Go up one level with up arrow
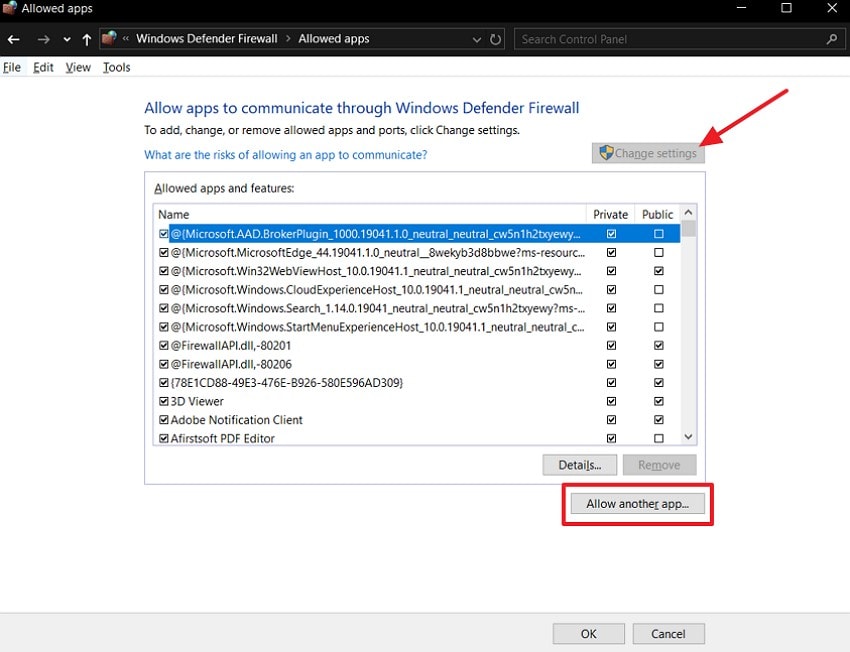Screen dimensions: 850x652 86,39
